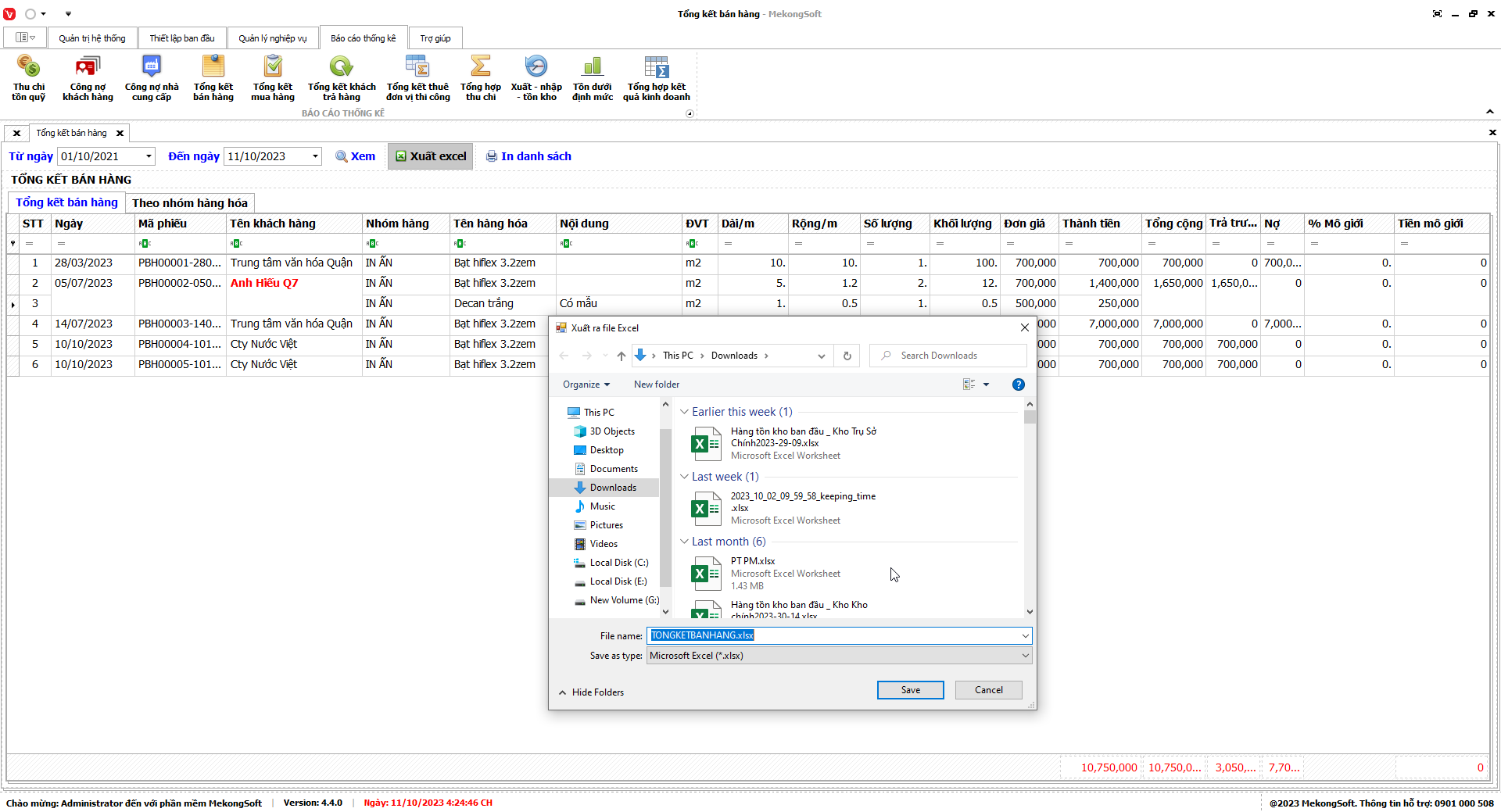Open Xuất - nhập - tồn kho report

click(x=536, y=78)
